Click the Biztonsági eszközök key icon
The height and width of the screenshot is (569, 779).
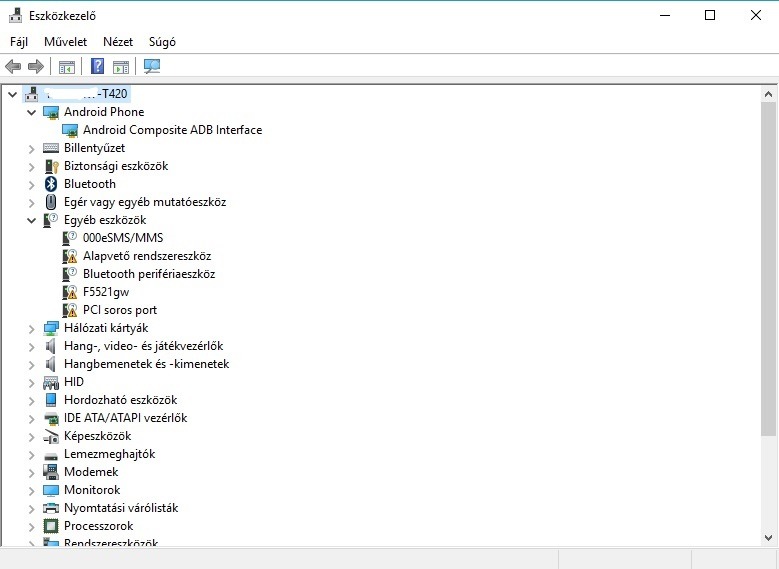click(51, 166)
